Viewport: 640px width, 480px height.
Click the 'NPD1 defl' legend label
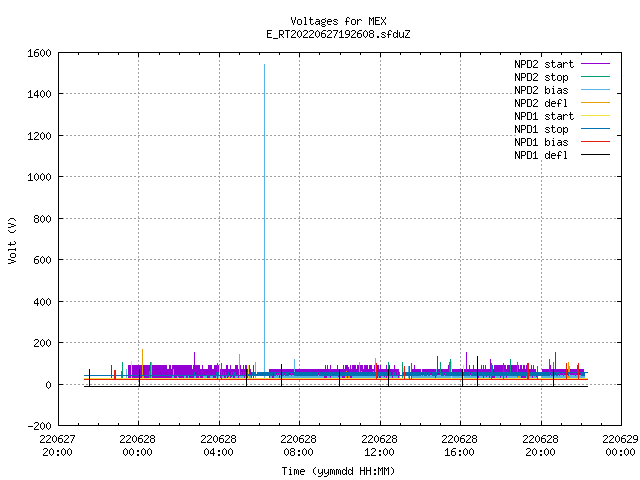tap(541, 156)
